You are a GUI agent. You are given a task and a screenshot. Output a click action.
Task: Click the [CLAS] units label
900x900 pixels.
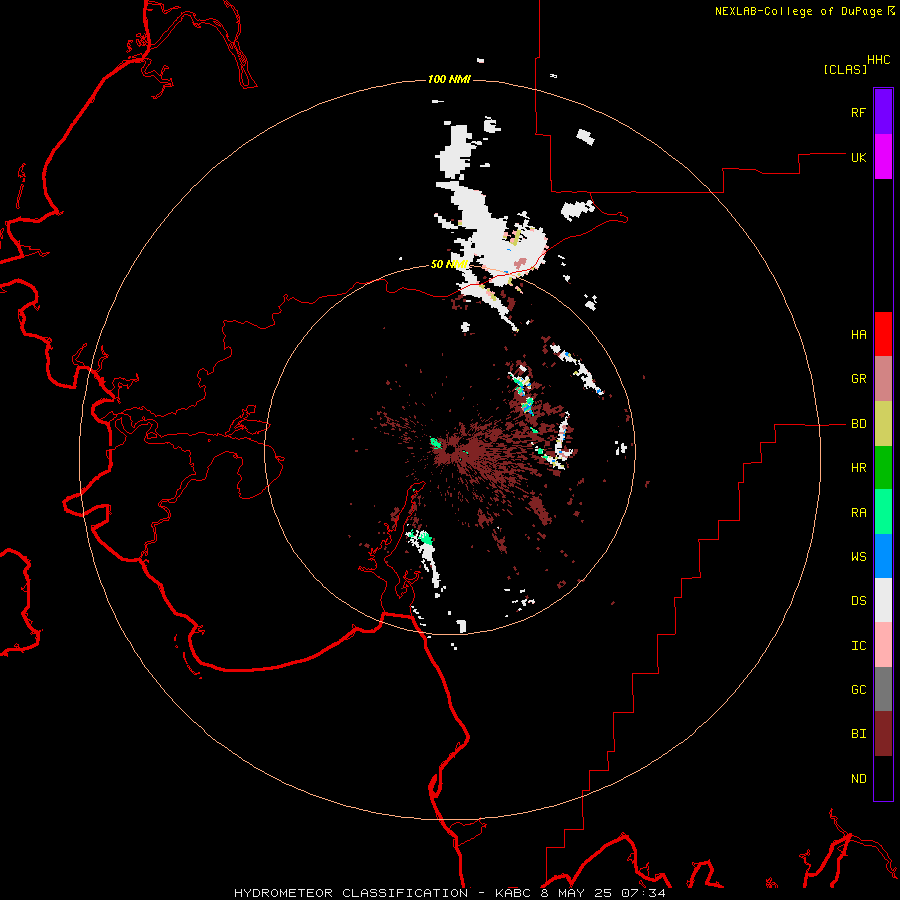(x=845, y=69)
